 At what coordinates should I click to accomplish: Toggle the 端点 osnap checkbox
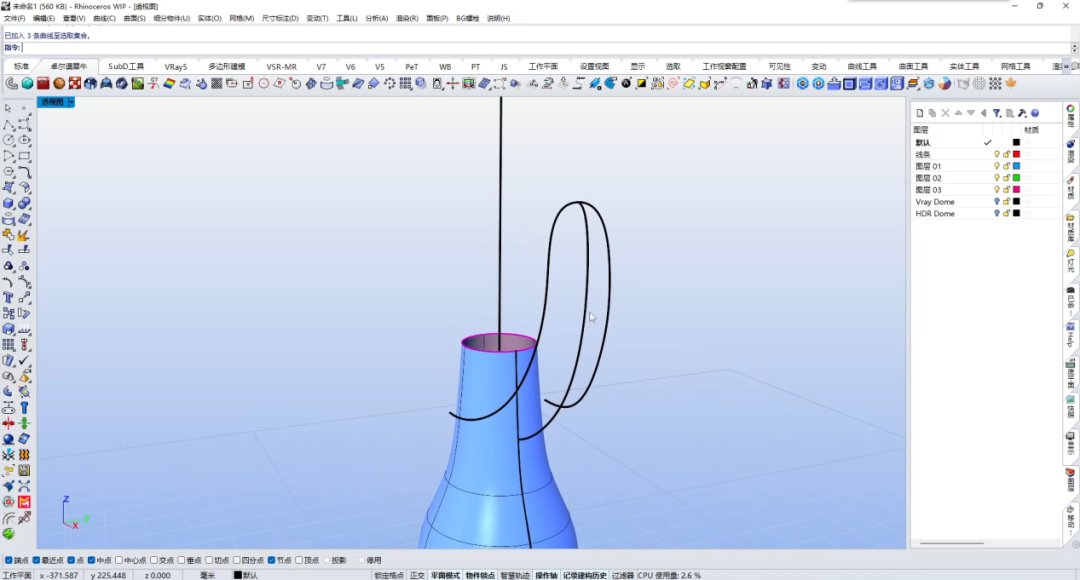[x=9, y=560]
